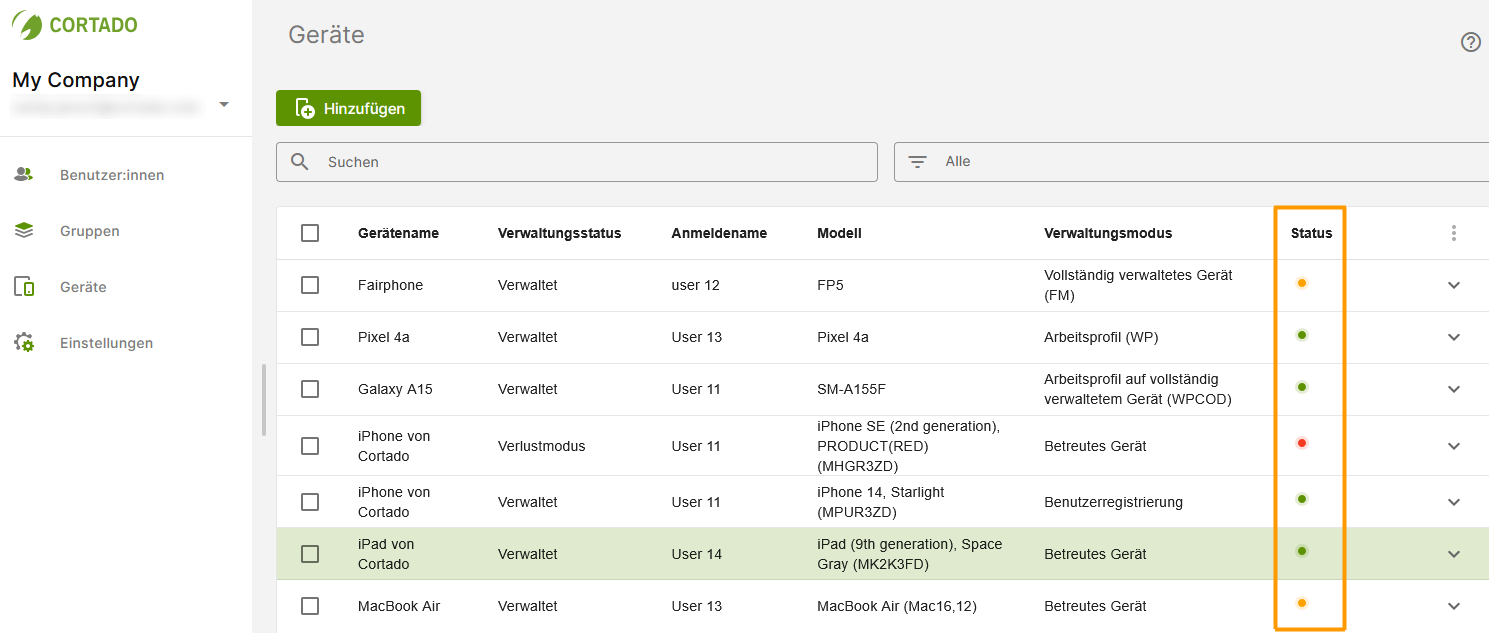Screen dimensions: 1489x633
Task: Open Geräte in the sidebar
Action: click(83, 287)
